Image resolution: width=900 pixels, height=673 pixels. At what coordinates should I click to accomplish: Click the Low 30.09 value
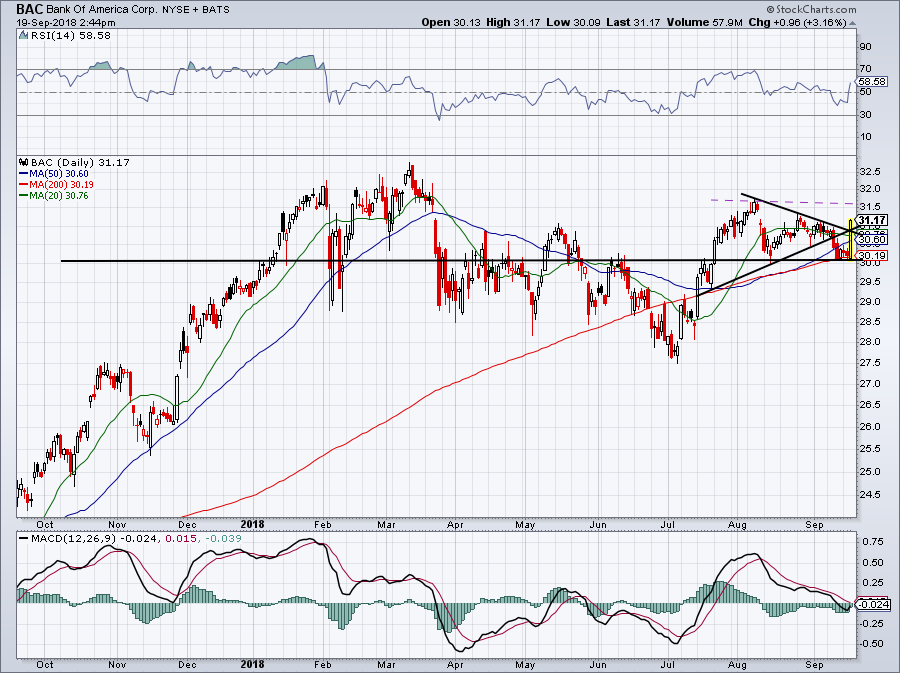coord(573,22)
